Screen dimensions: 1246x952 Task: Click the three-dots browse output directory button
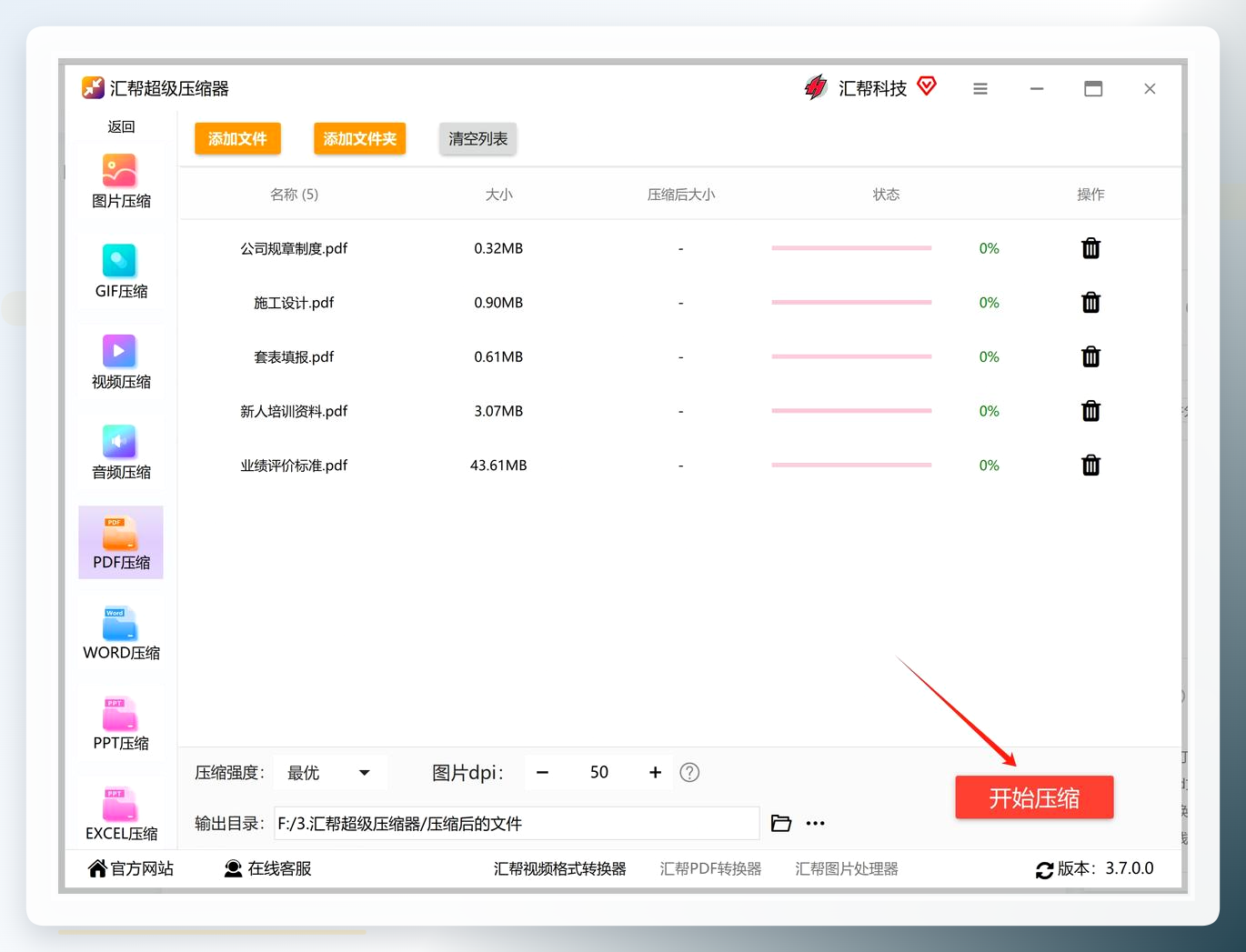pyautogui.click(x=815, y=824)
